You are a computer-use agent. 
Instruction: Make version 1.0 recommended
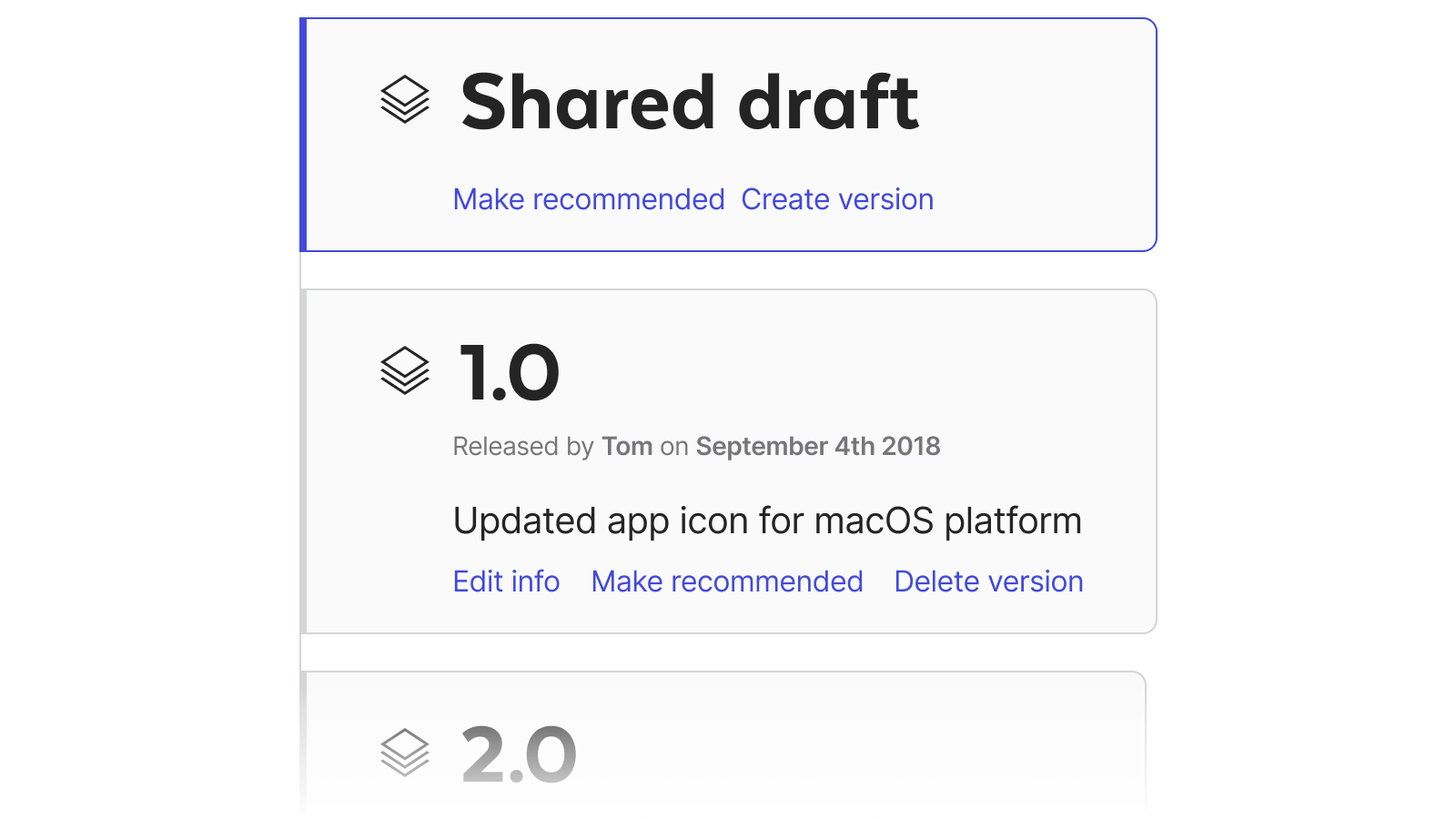point(727,581)
